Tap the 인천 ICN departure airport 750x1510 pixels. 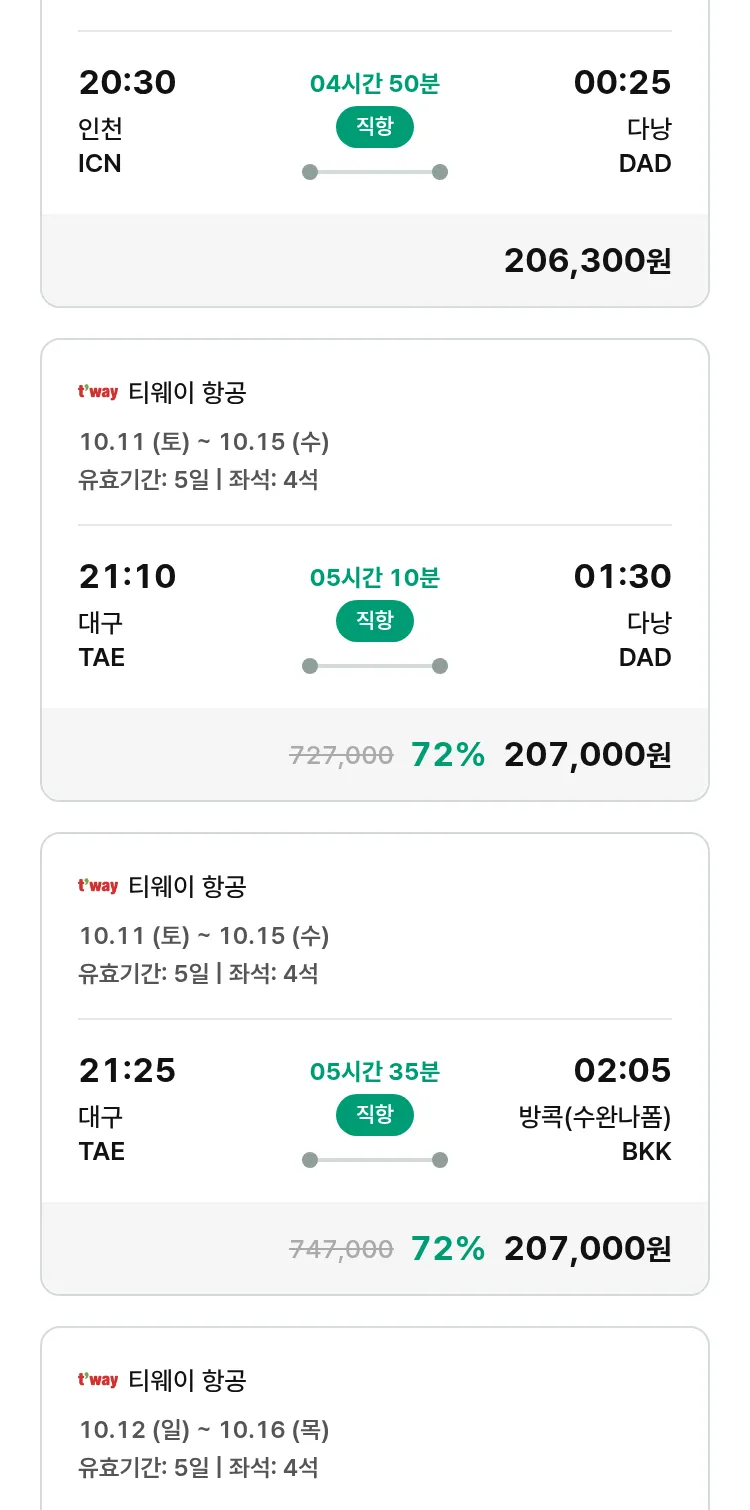click(x=100, y=146)
